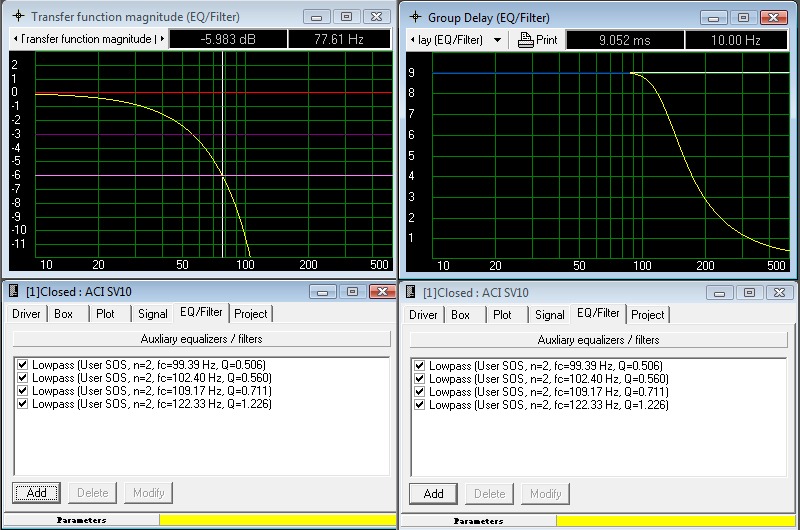
Task: Switch to the Driver tab in the left window
Action: (26, 314)
